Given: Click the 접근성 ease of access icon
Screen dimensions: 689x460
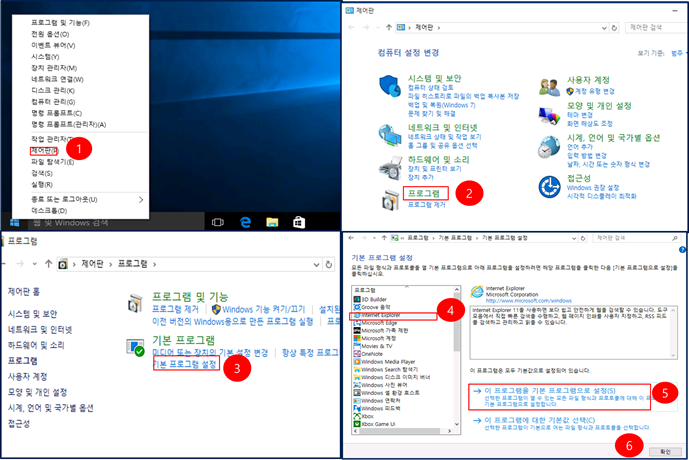Looking at the screenshot, I should [x=549, y=185].
